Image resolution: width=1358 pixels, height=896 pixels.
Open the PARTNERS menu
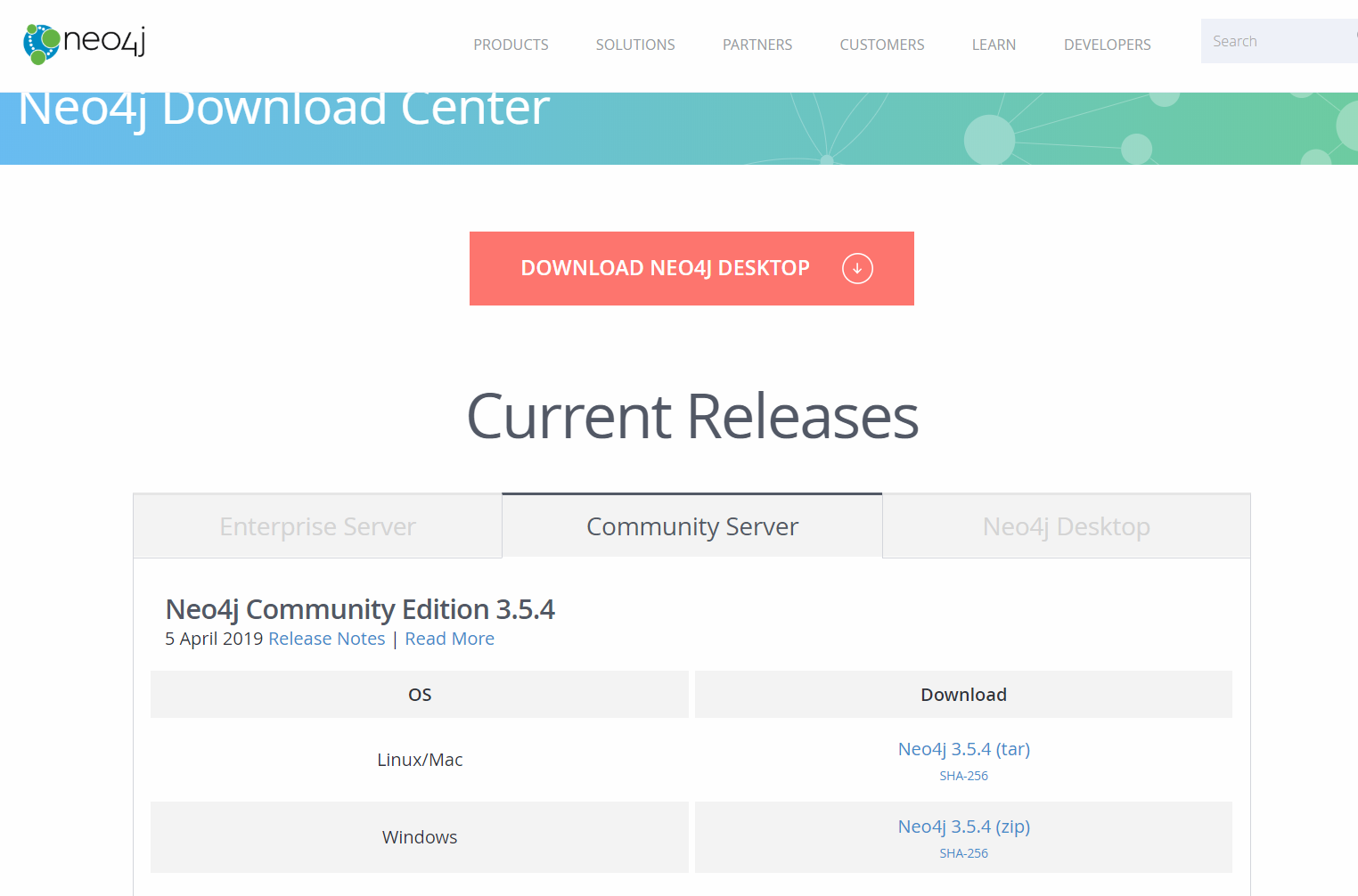[757, 44]
